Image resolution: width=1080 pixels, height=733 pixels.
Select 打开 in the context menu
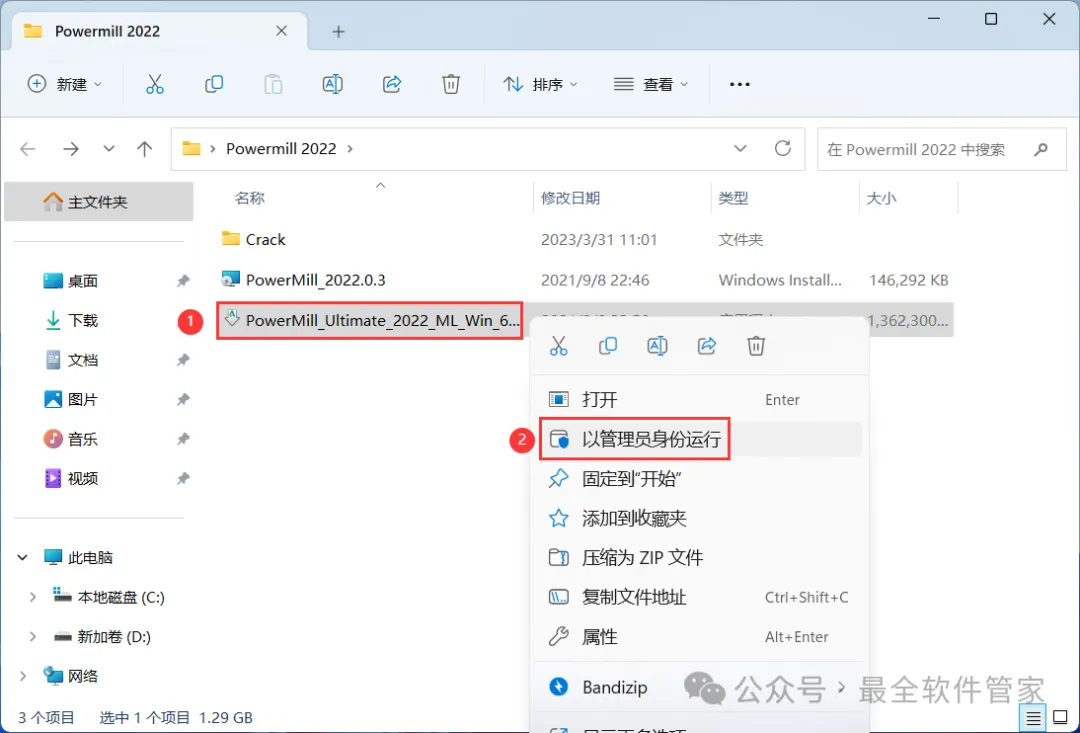[699, 400]
